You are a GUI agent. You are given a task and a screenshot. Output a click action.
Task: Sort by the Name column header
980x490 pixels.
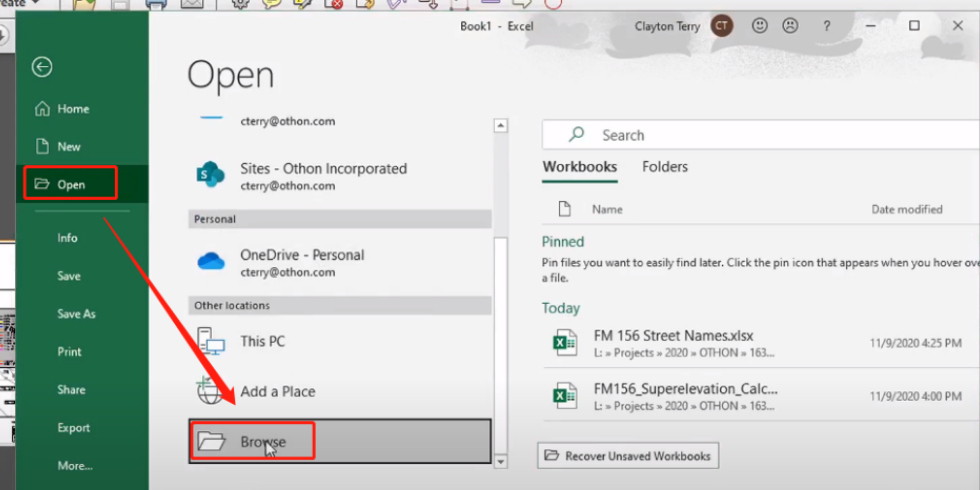point(608,209)
